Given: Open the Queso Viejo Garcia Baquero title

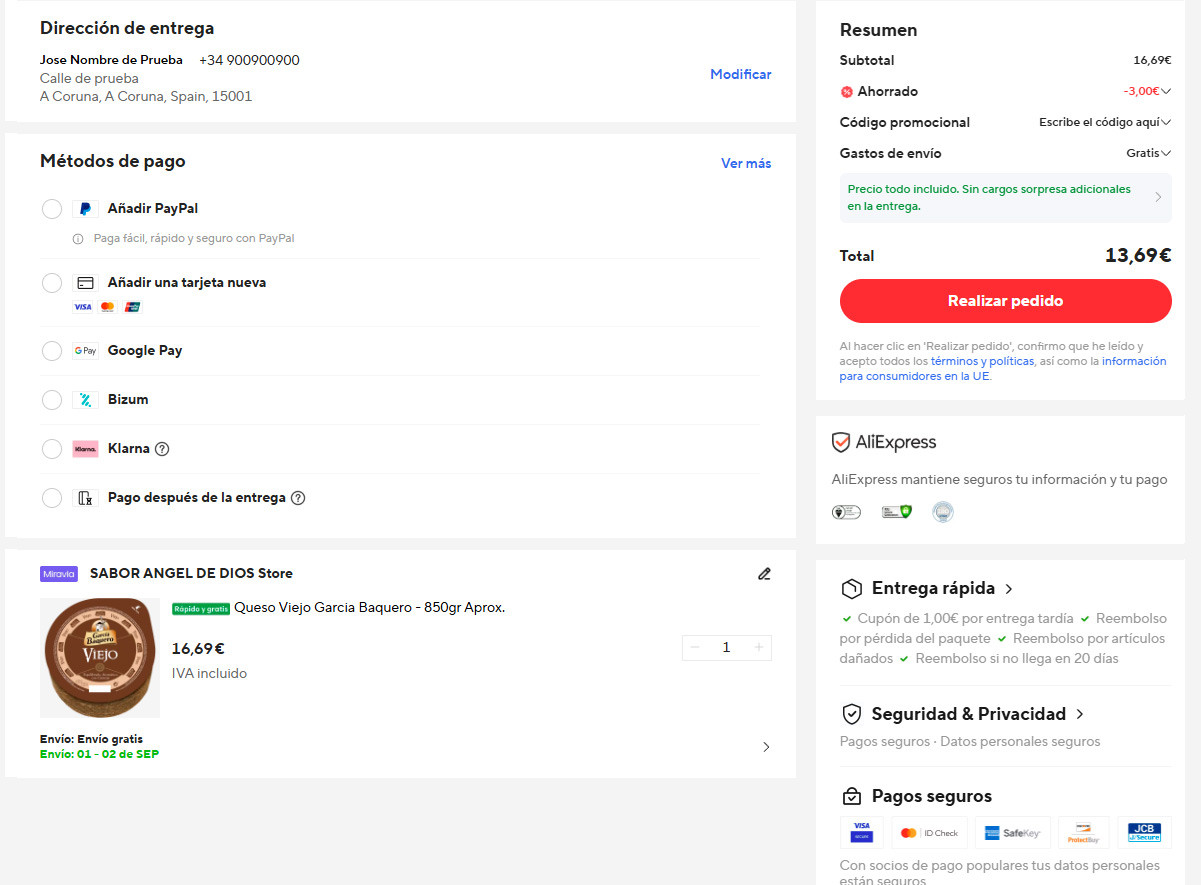Looking at the screenshot, I should 369,608.
